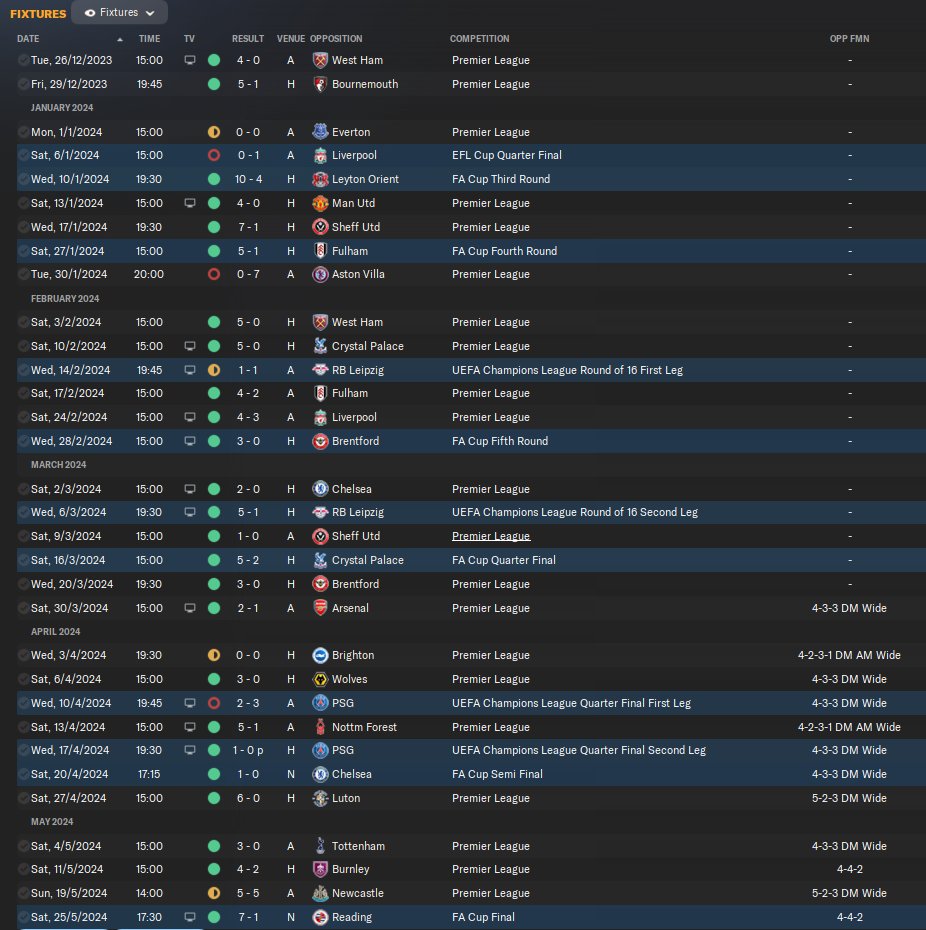Click the green win indicator for Luton match
The width and height of the screenshot is (926, 930).
214,798
